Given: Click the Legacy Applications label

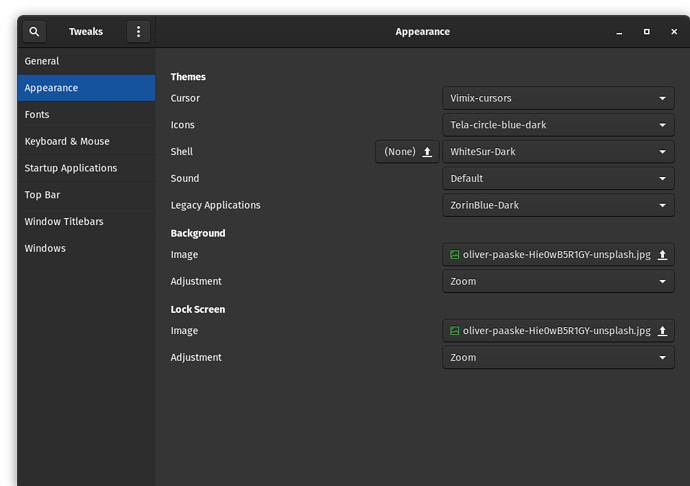Looking at the screenshot, I should point(216,206).
